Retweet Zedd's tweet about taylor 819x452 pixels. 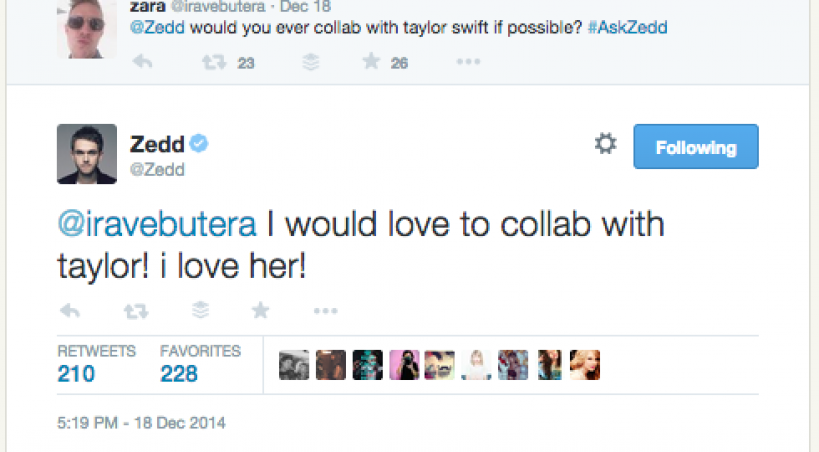pos(135,311)
